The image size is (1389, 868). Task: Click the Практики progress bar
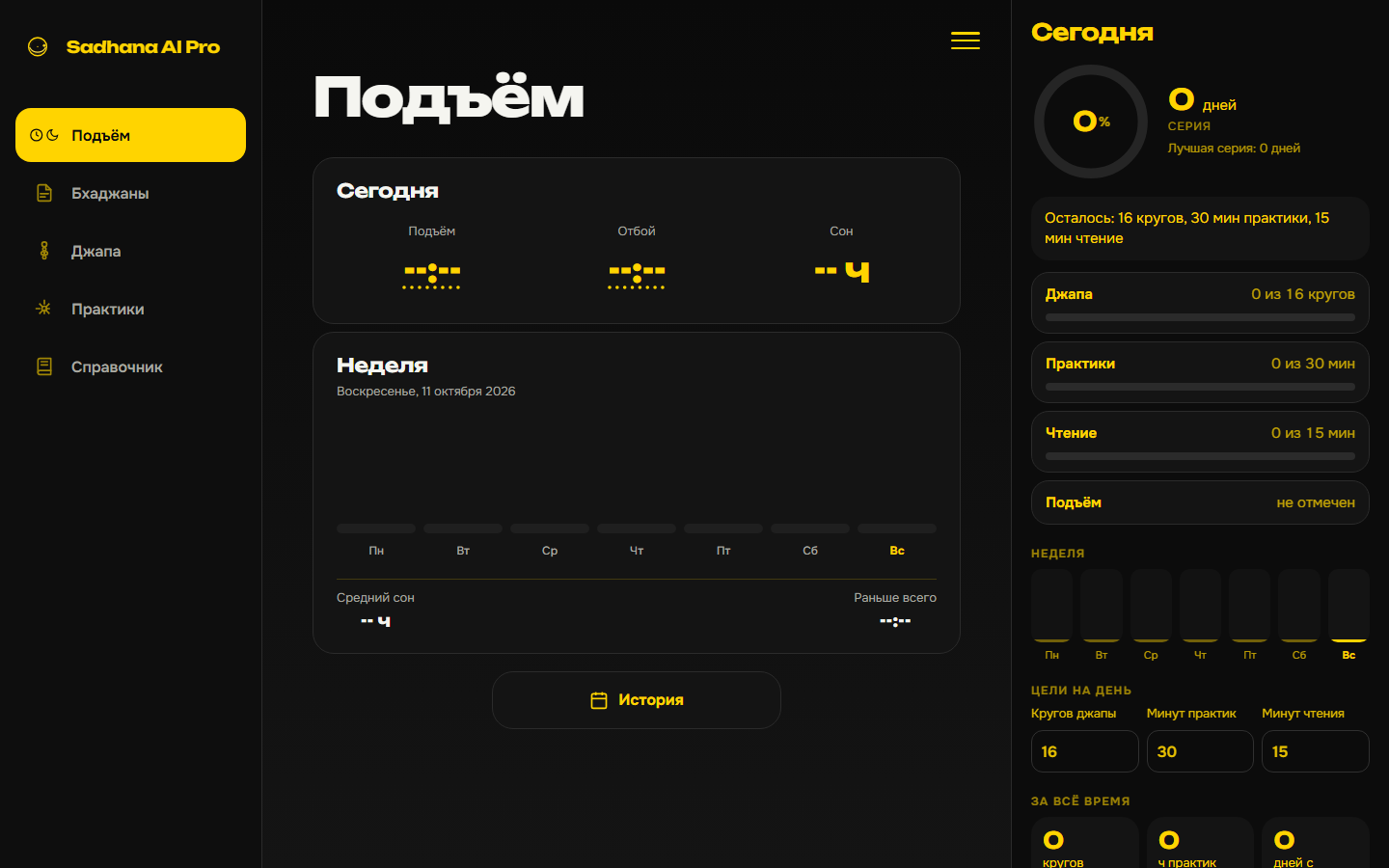(1200, 387)
